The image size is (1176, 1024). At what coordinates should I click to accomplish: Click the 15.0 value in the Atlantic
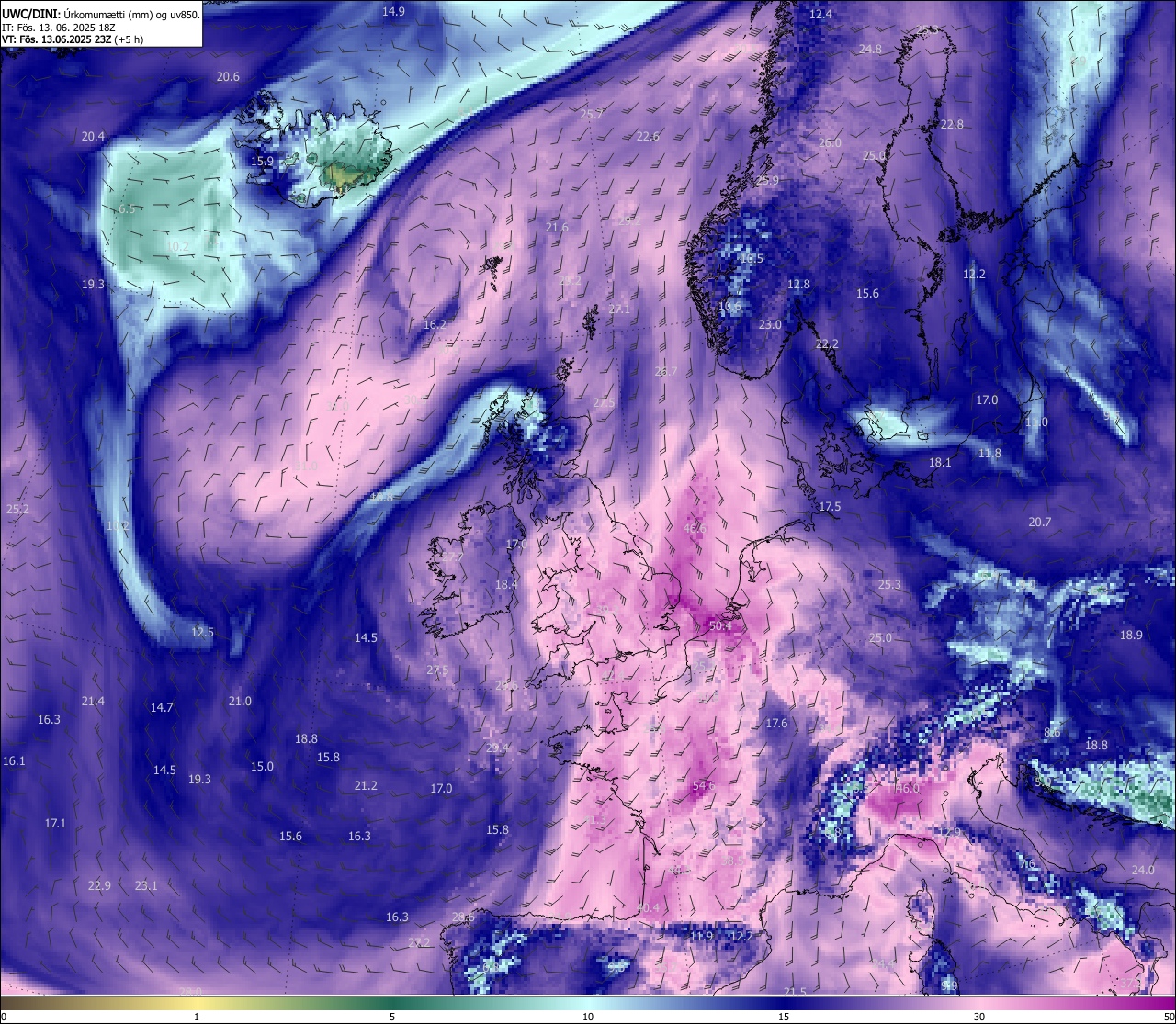pos(262,766)
